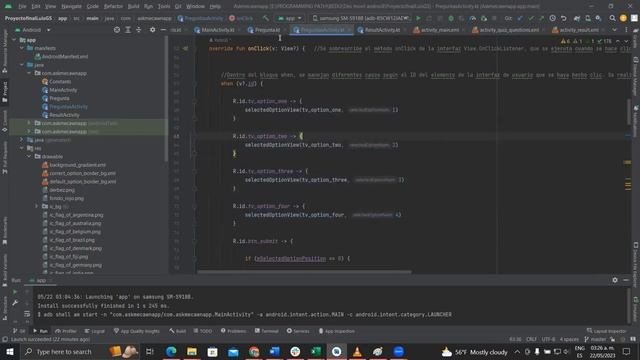Click select opened file target icon
The width and height of the screenshot is (640, 360).
click(117, 30)
